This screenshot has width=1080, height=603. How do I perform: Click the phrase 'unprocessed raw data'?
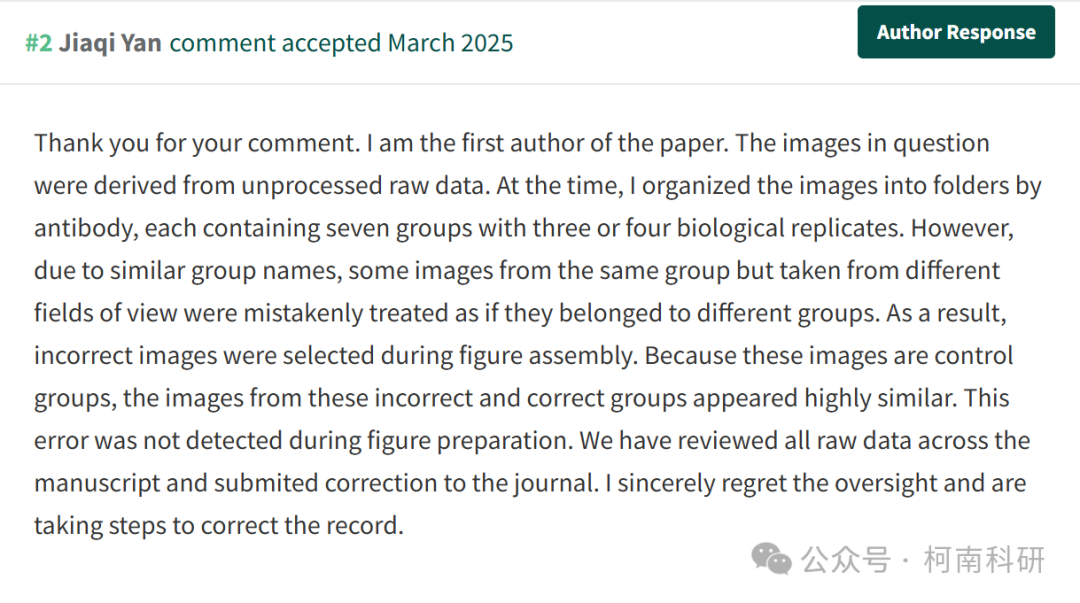tap(363, 186)
